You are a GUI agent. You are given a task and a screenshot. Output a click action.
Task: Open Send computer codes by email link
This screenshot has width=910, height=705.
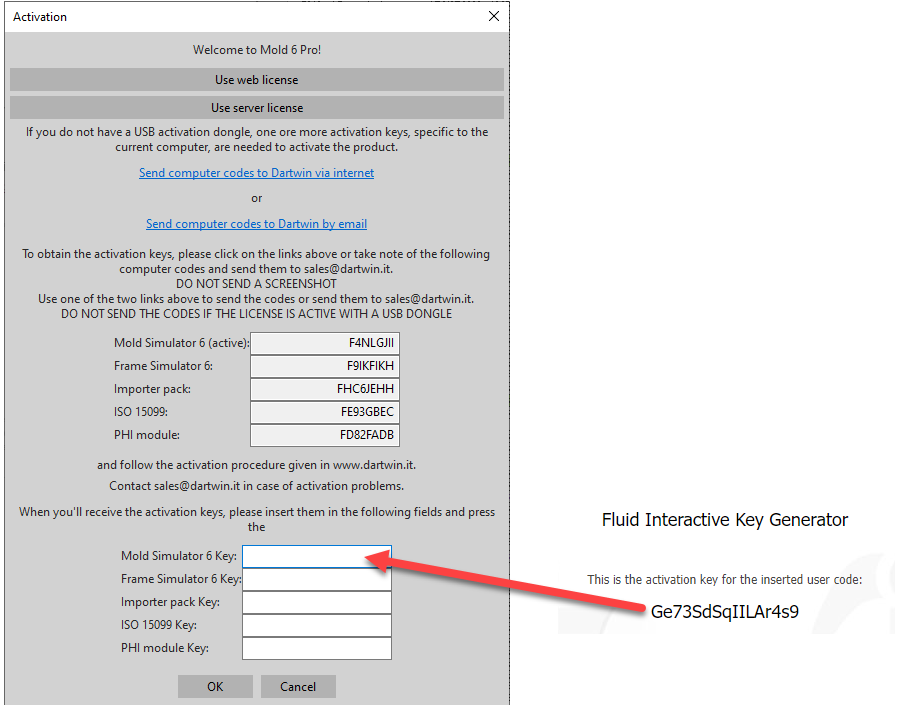(256, 224)
